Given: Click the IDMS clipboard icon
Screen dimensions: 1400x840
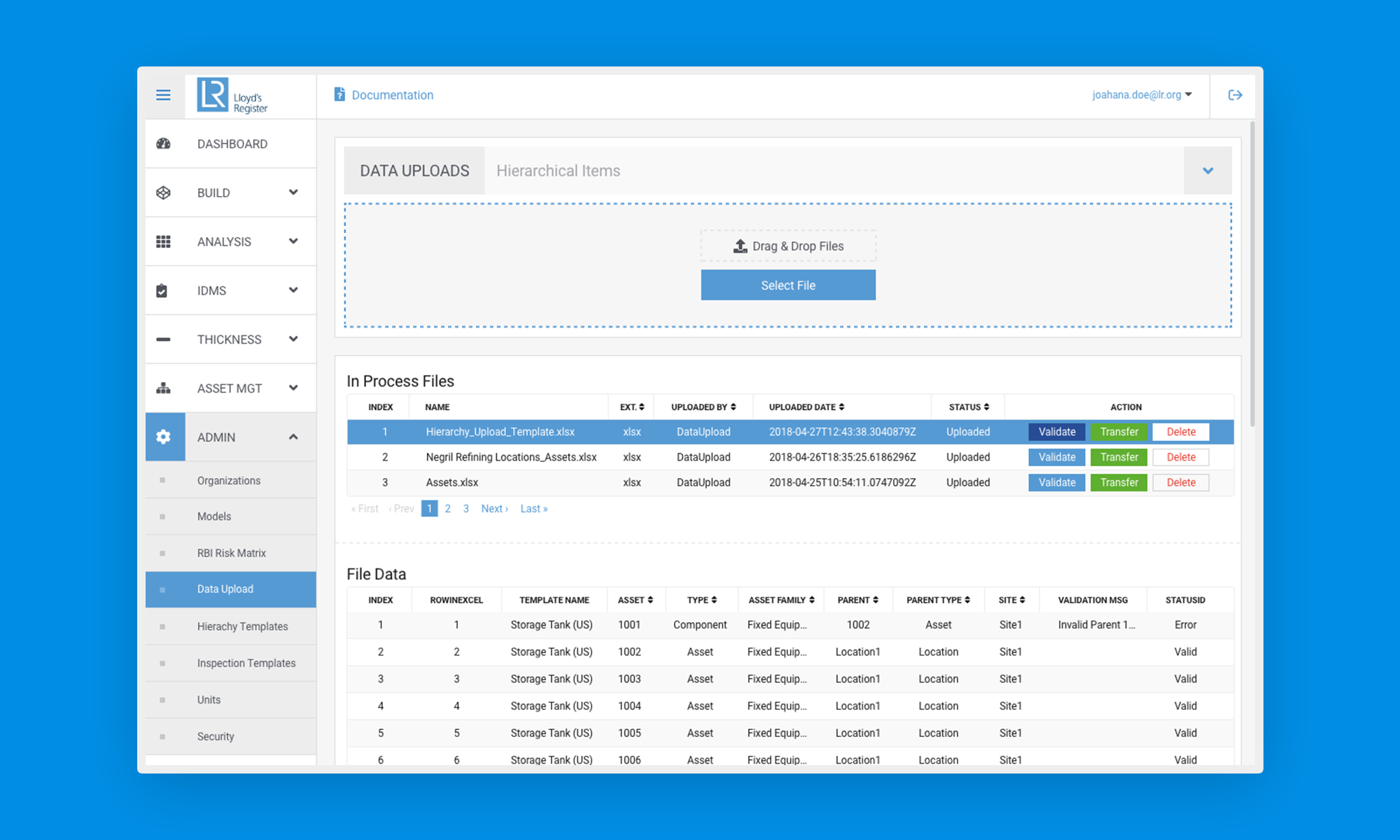Looking at the screenshot, I should [x=162, y=290].
